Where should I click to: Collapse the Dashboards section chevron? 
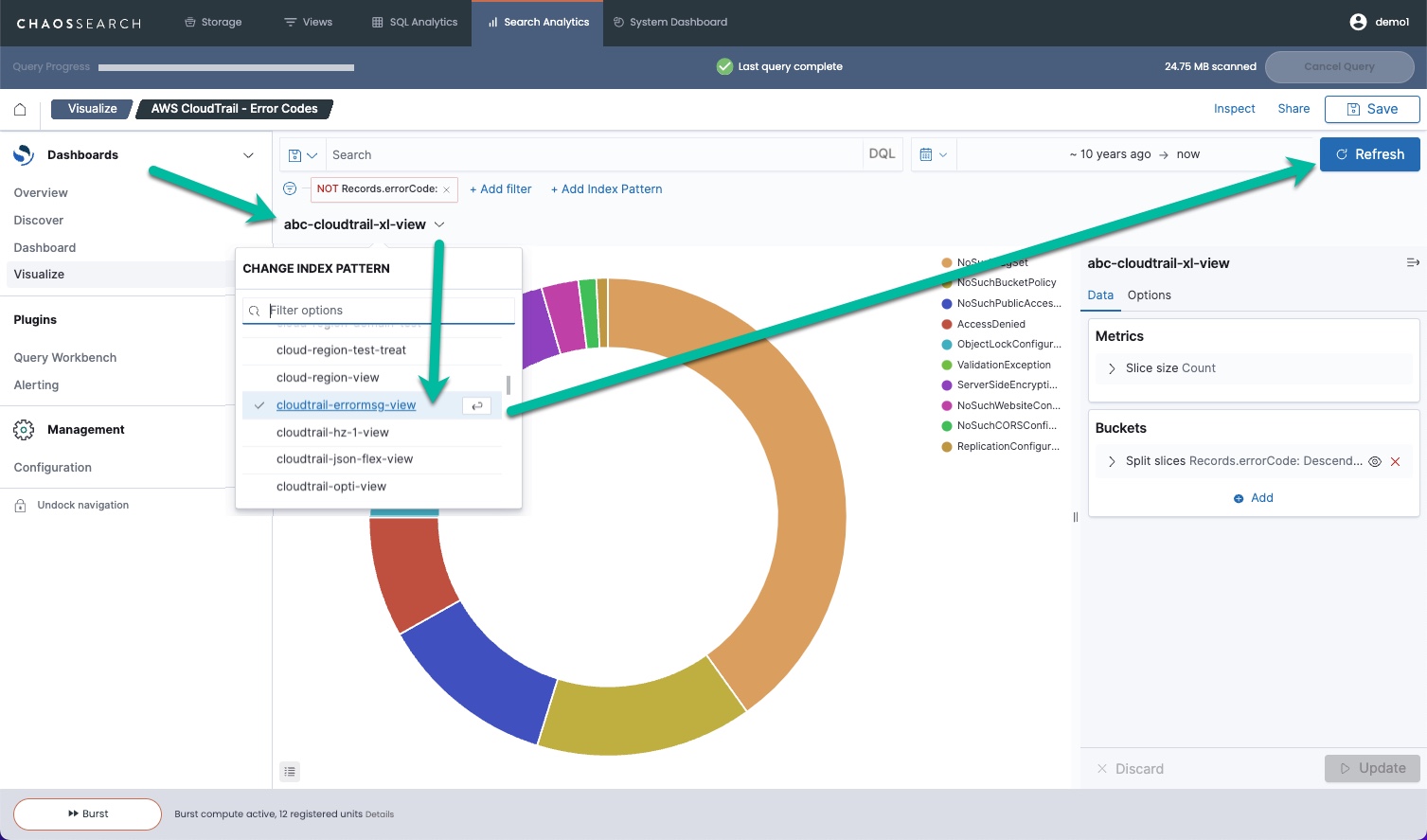[x=248, y=155]
